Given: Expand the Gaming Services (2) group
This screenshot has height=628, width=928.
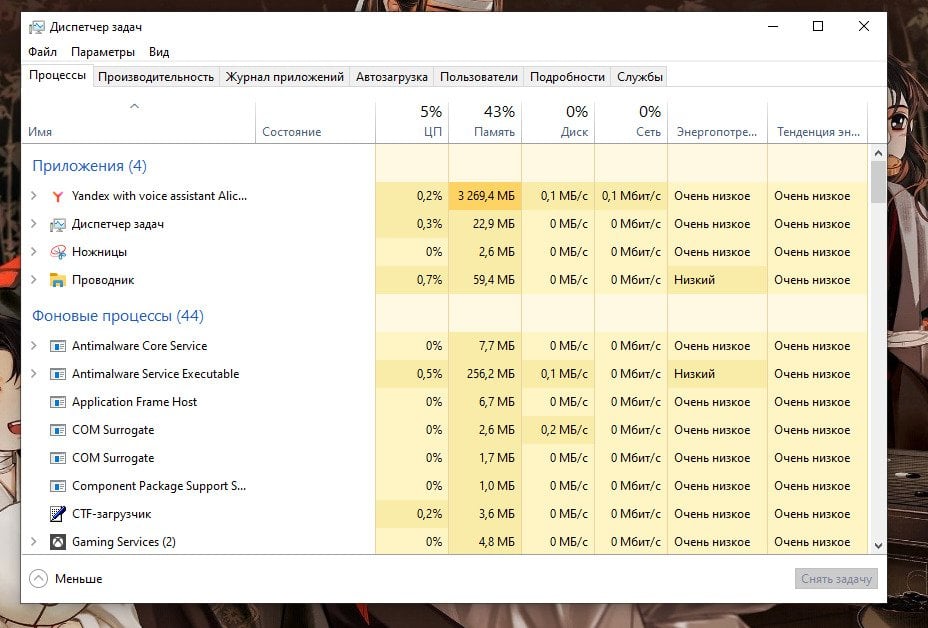Looking at the screenshot, I should [x=34, y=542].
